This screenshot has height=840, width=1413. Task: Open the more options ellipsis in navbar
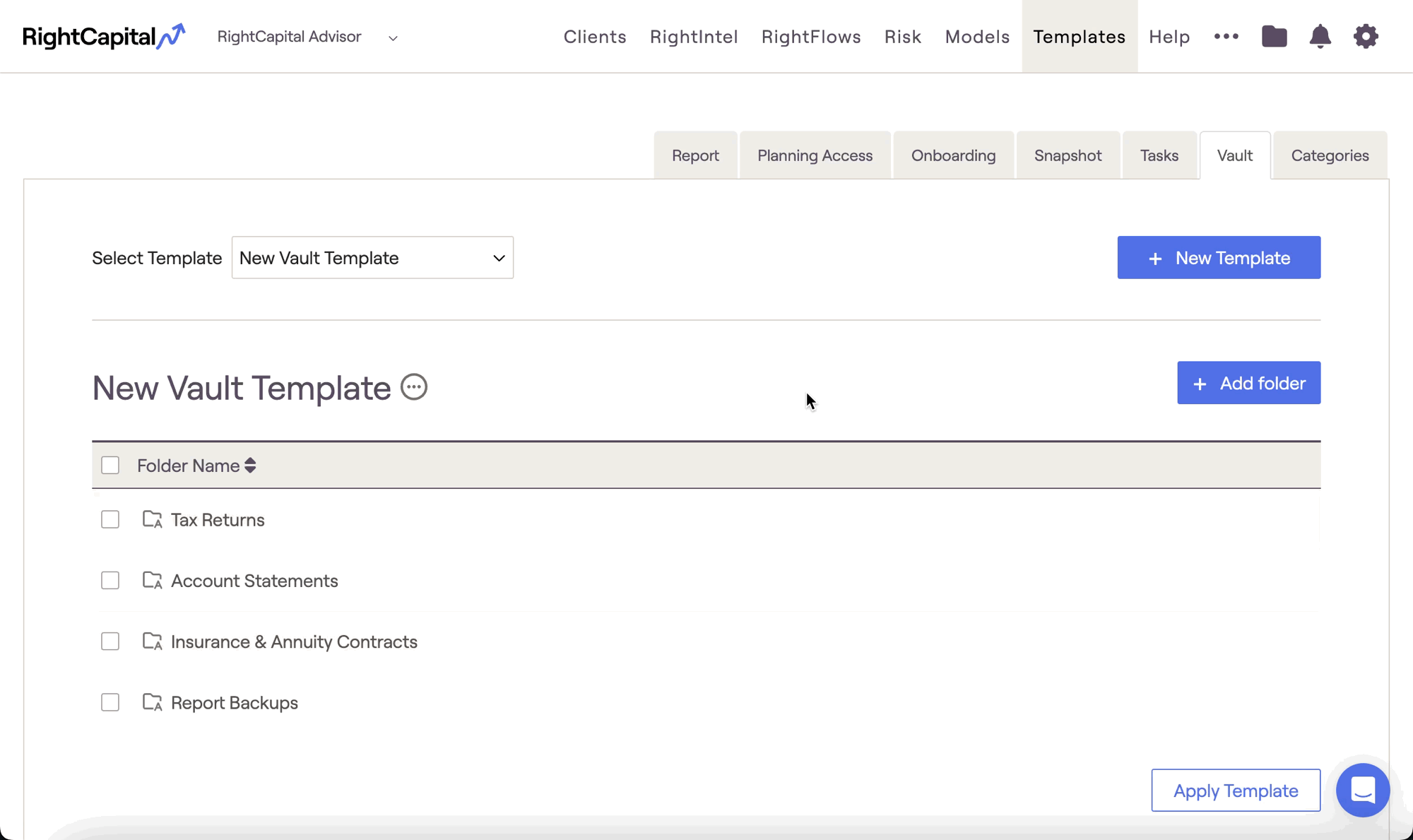tap(1226, 36)
